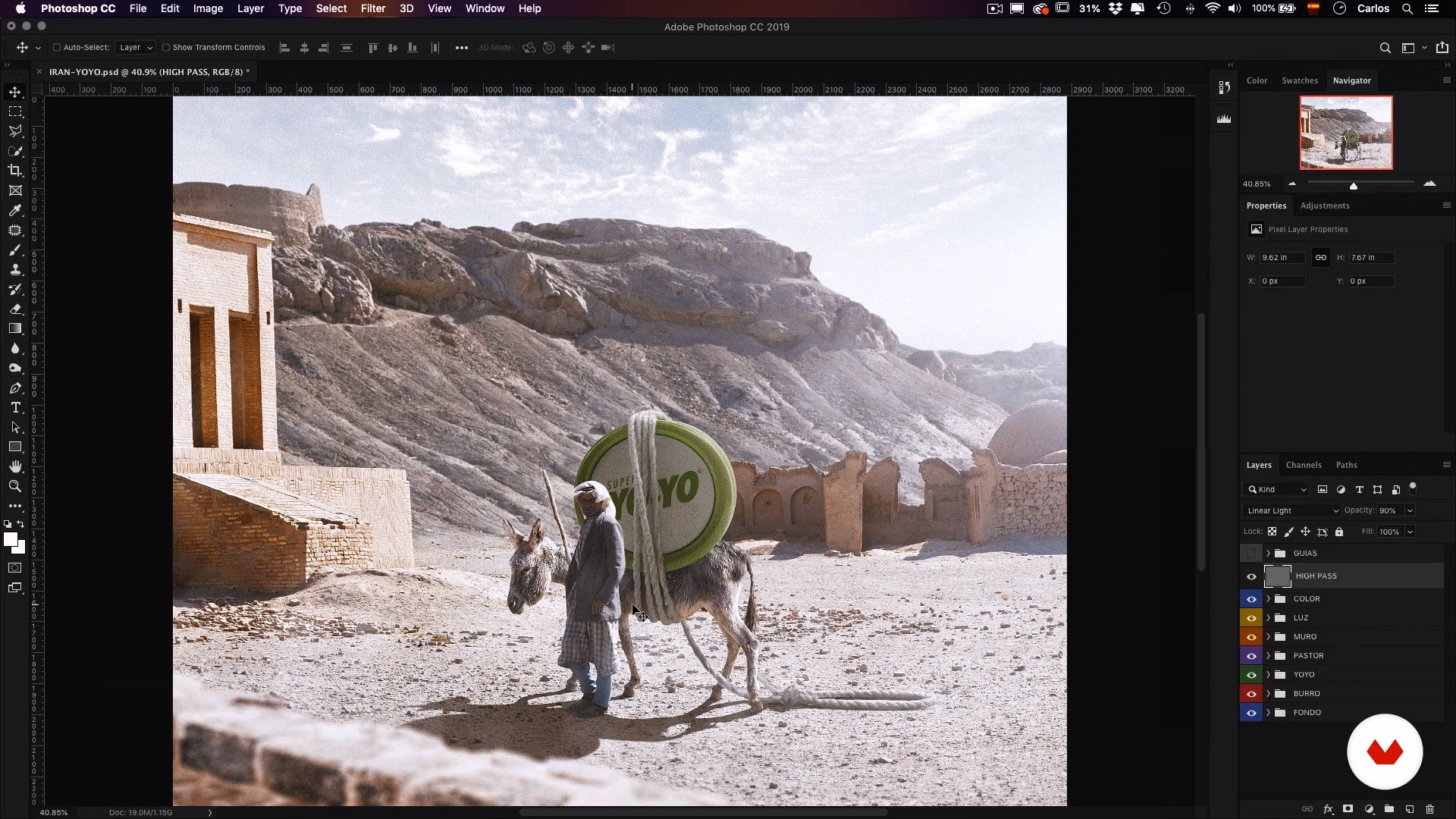Screen dimensions: 1456x819
Task: Open the Color panel tab
Action: coord(1257,80)
